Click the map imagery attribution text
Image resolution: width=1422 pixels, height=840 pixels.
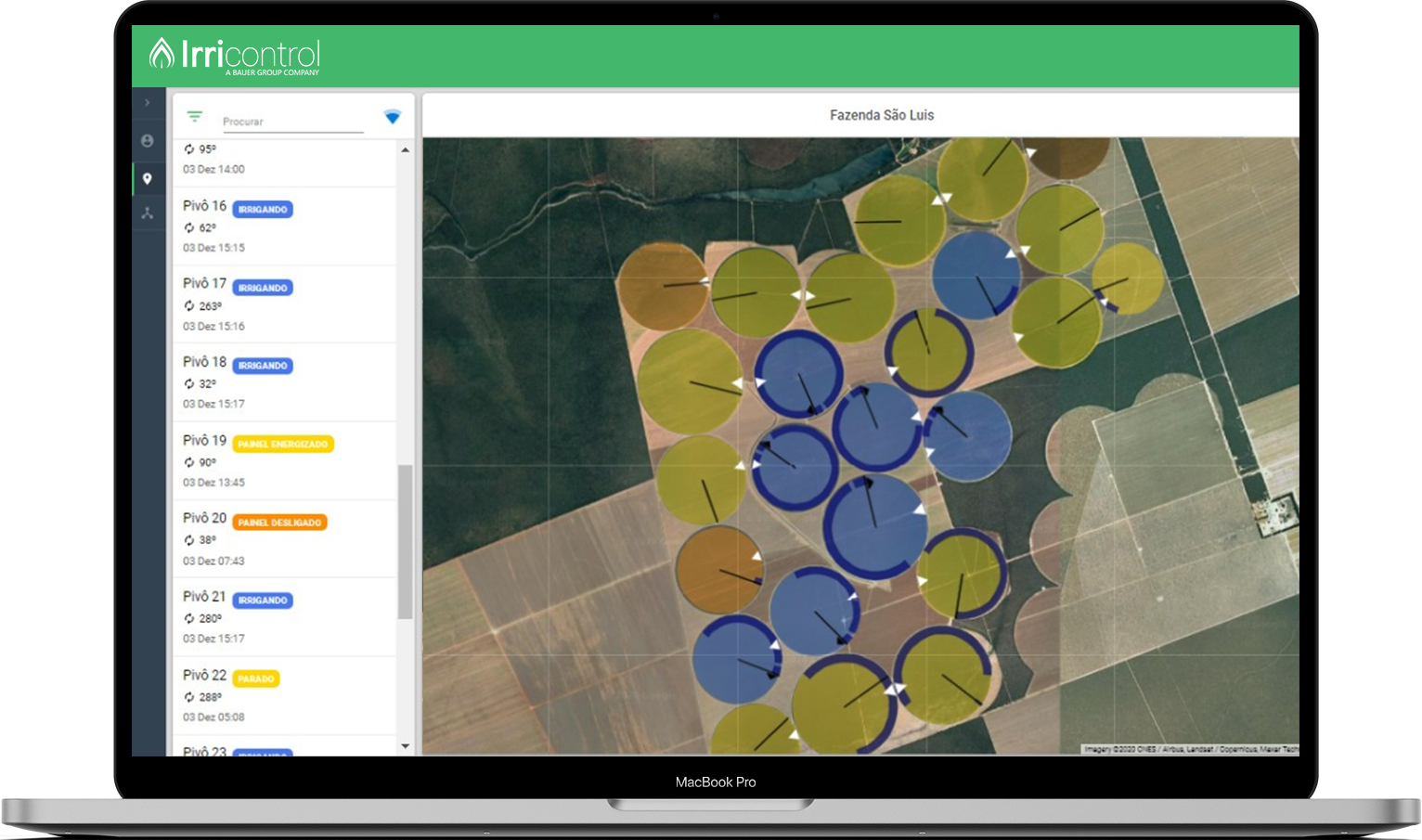1191,749
